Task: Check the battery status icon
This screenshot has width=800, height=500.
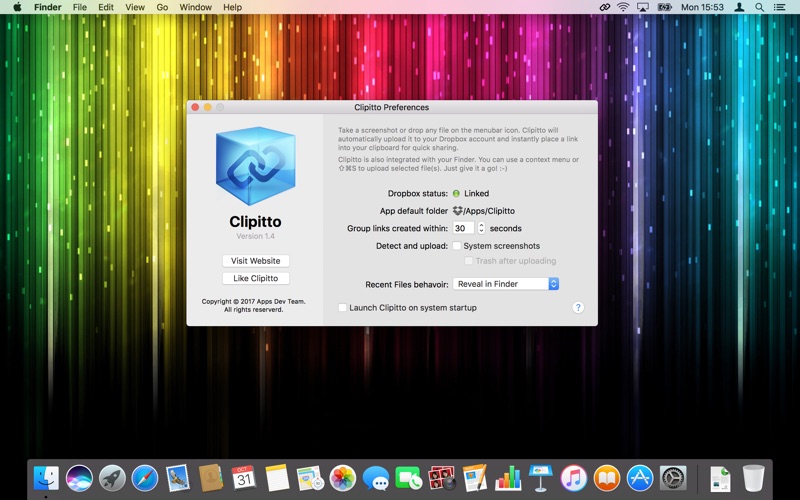Action: tap(665, 7)
